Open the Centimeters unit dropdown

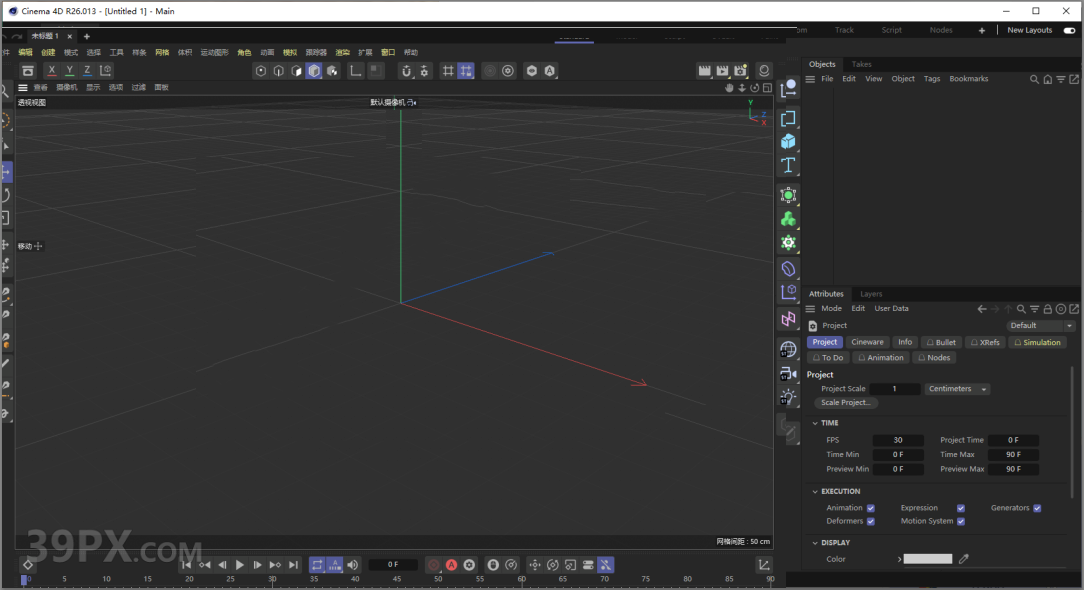[x=957, y=389]
